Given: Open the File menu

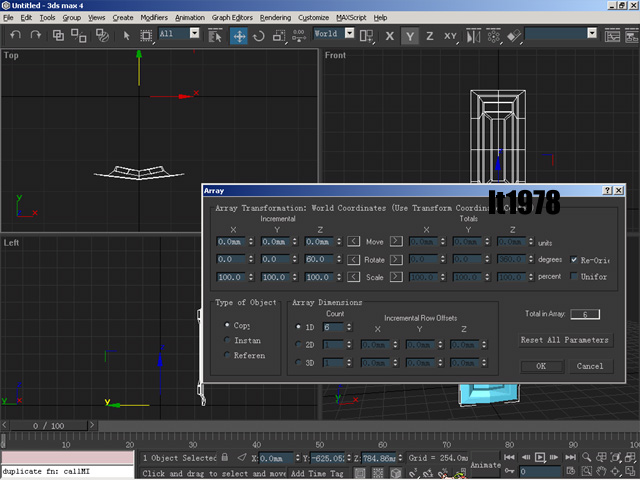Looking at the screenshot, I should pyautogui.click(x=8, y=18).
